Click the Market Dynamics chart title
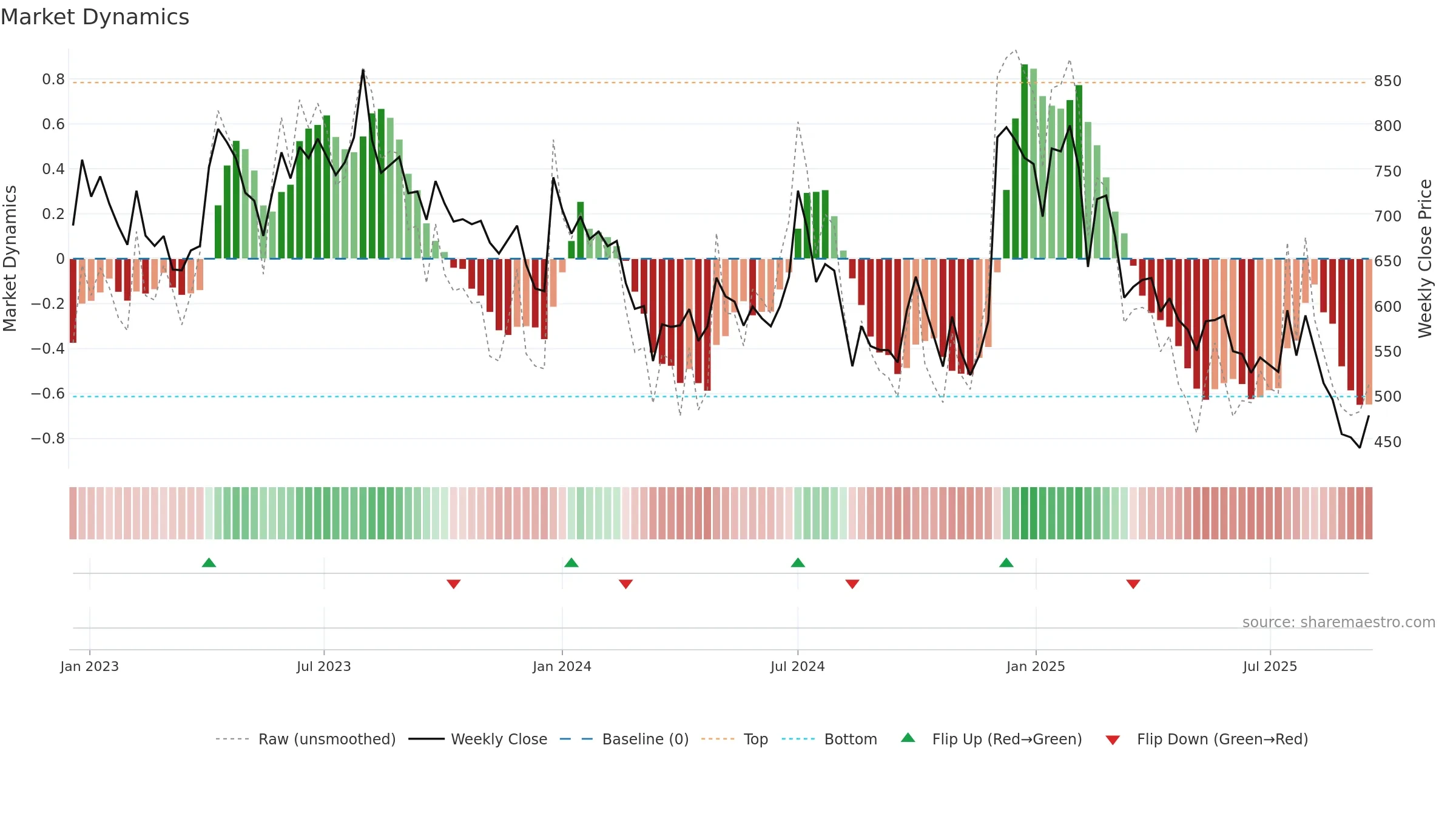Screen dimensions: 1456x819 coord(95,17)
